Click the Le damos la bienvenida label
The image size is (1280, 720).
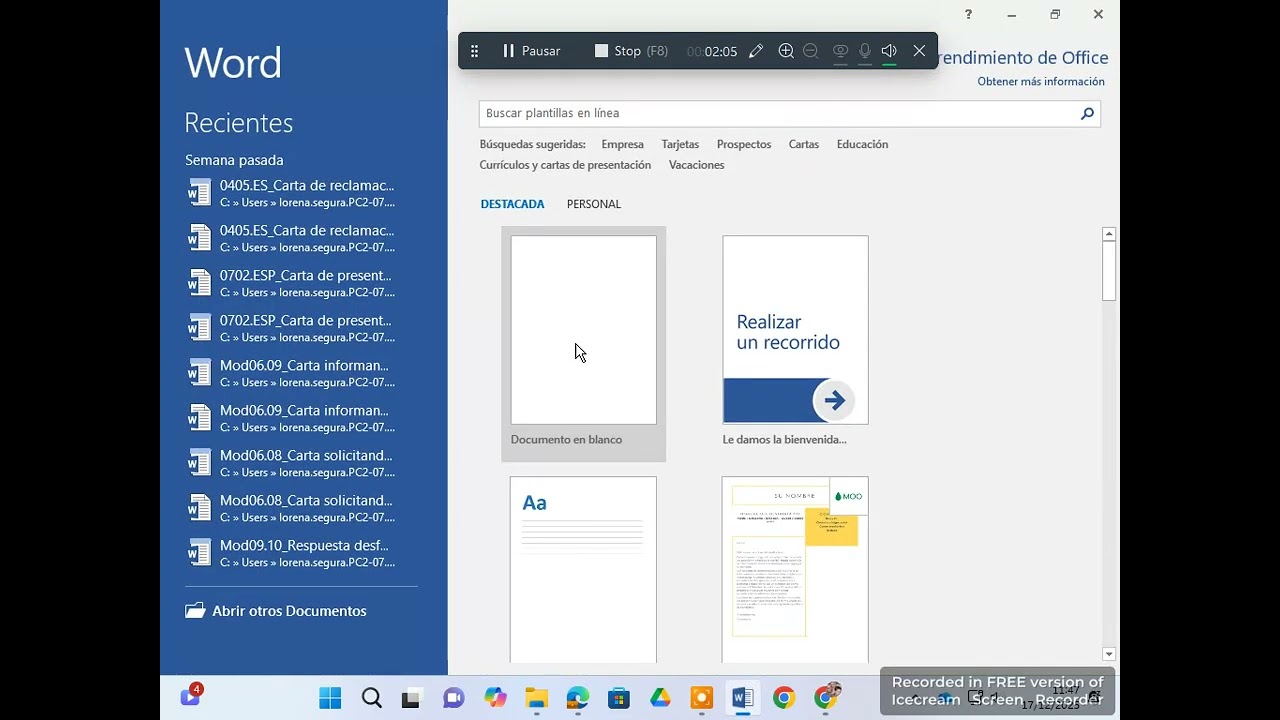(784, 440)
